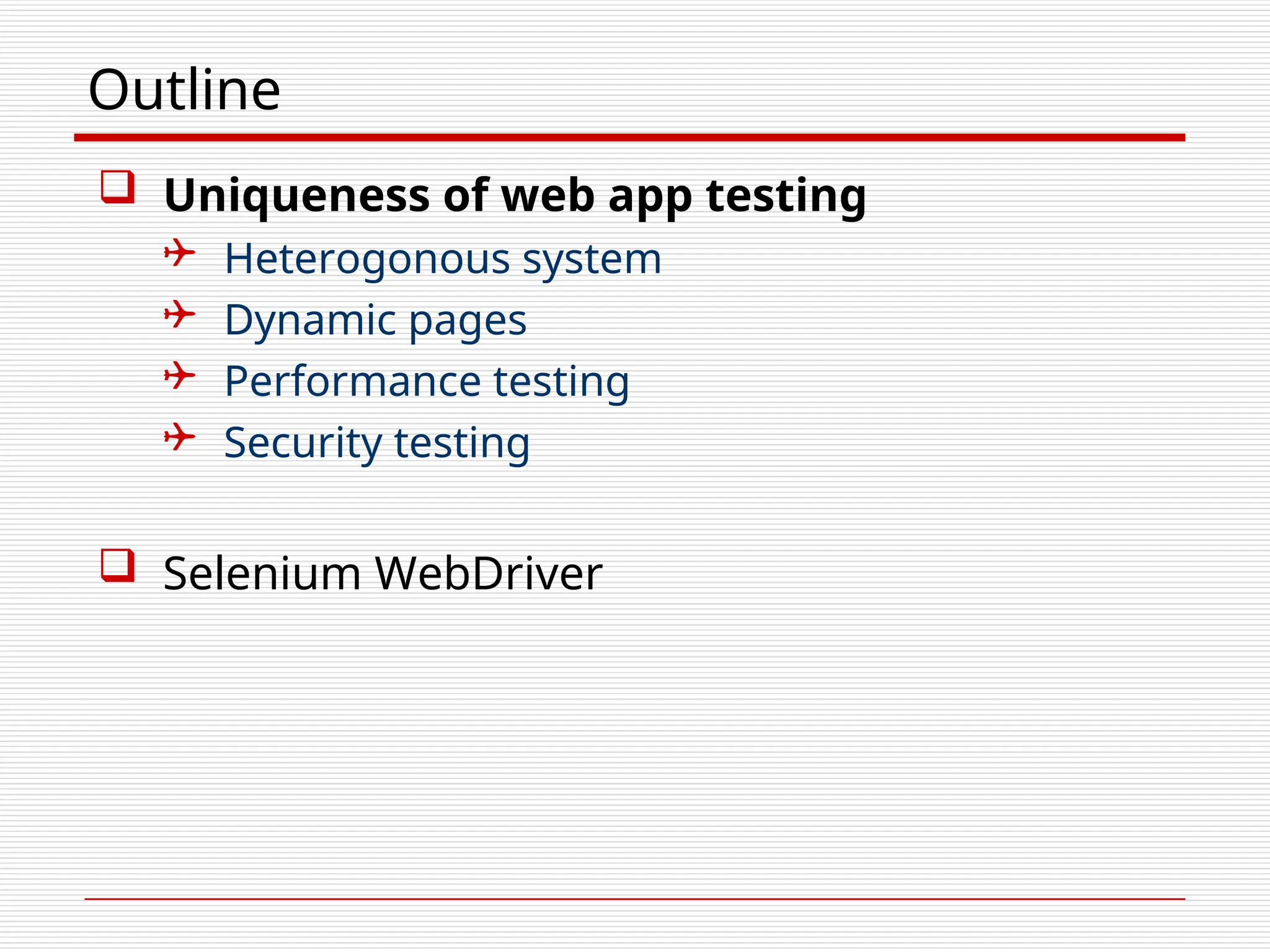Click the thick red line under the title
This screenshot has height=952, width=1270.
[x=629, y=138]
